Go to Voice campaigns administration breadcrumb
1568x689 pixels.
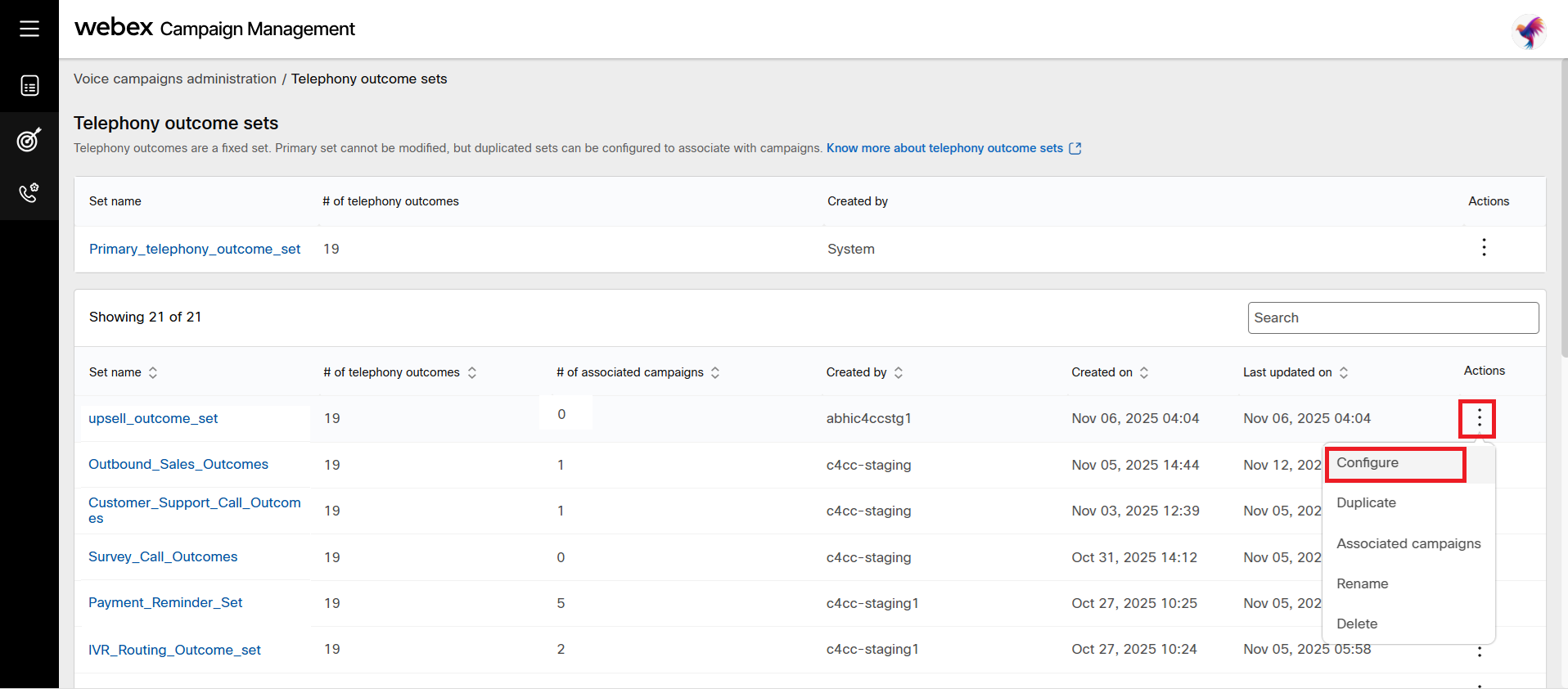[x=175, y=79]
